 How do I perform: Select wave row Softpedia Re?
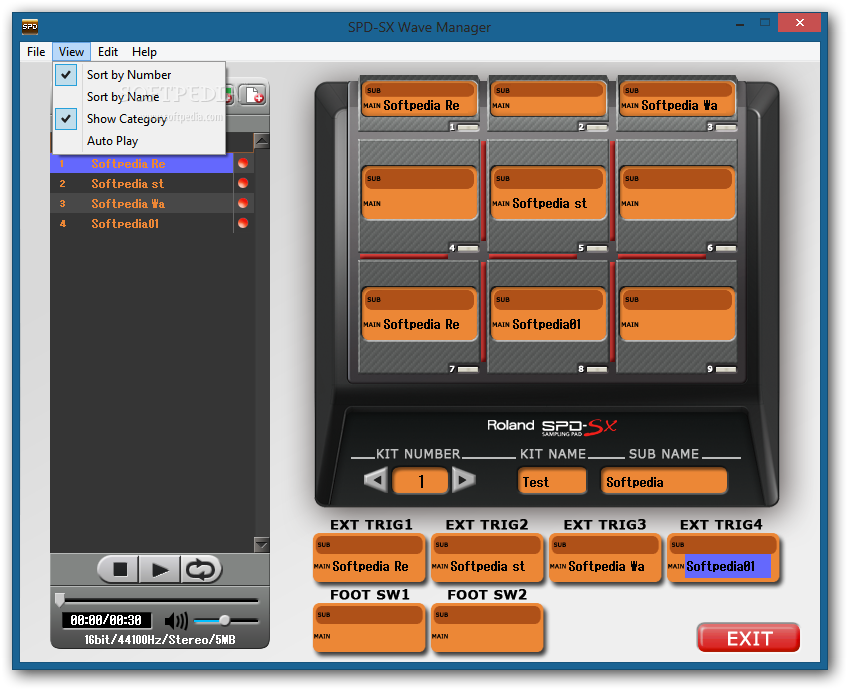(142, 163)
